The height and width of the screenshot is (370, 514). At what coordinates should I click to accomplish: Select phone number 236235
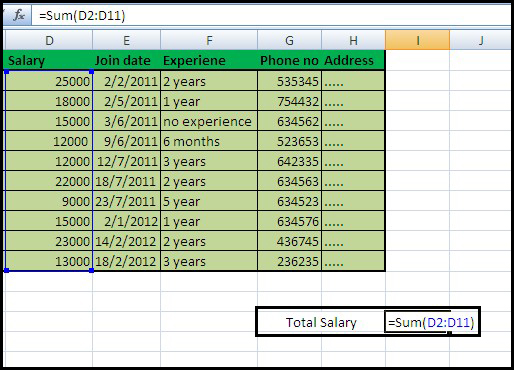click(289, 261)
